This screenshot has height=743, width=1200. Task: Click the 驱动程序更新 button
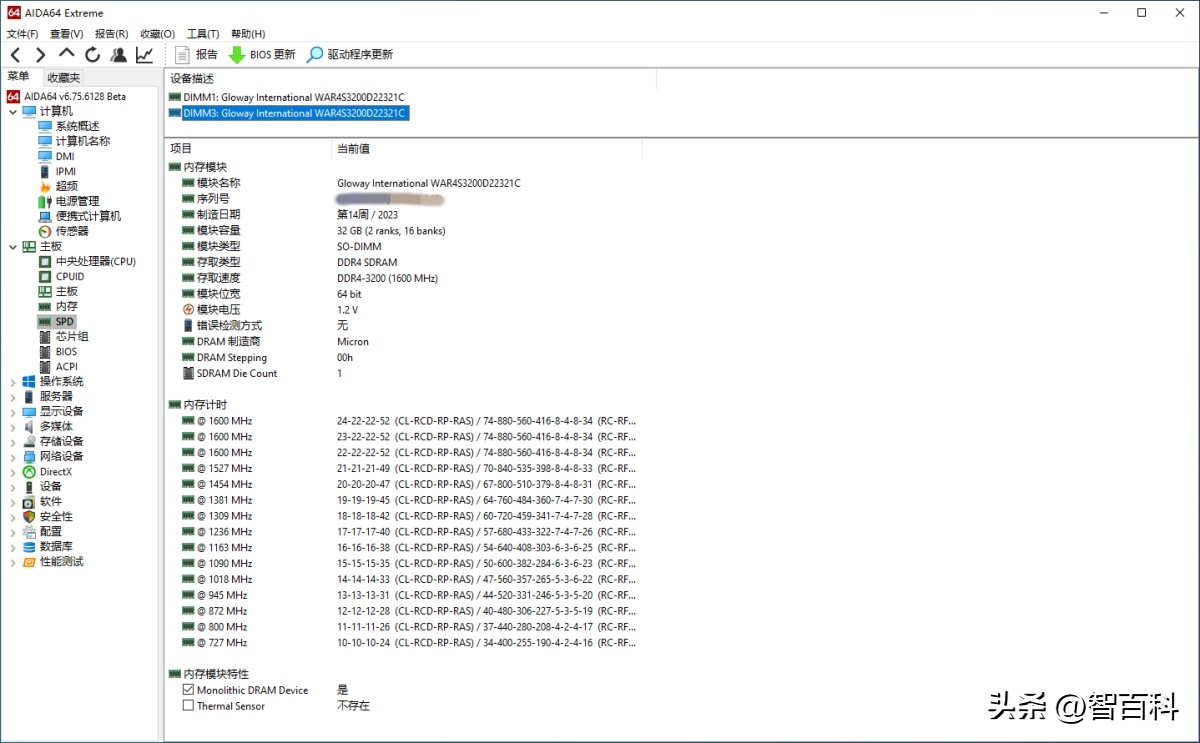(x=350, y=55)
